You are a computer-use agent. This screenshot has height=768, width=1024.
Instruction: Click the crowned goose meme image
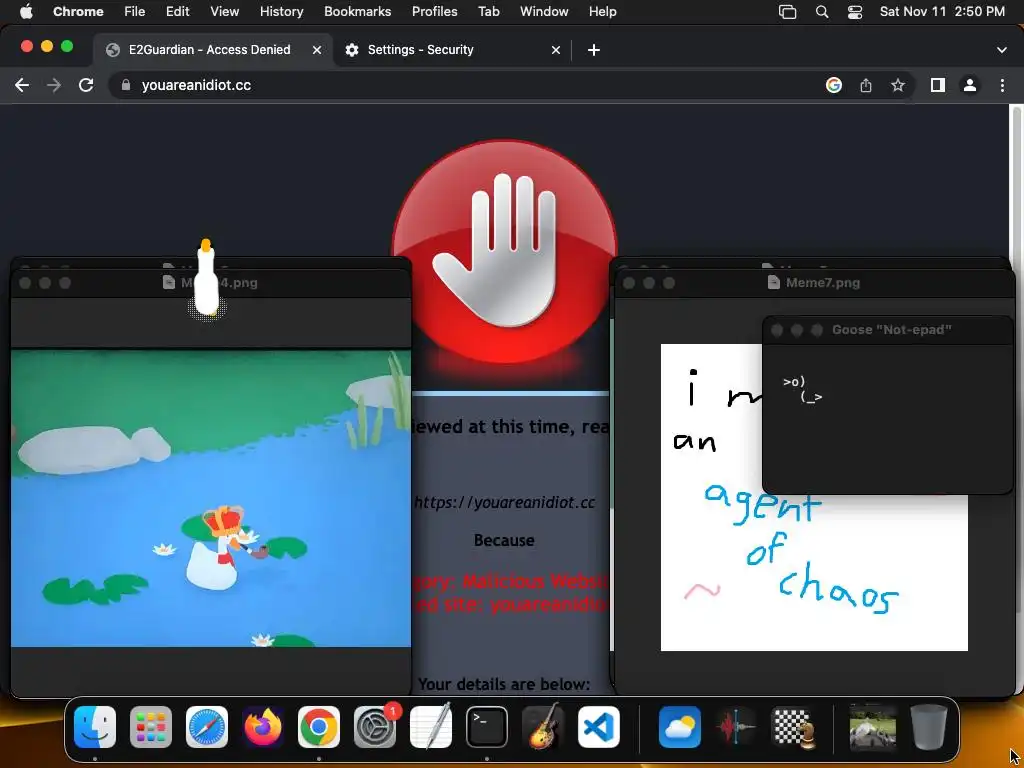pyautogui.click(x=210, y=498)
